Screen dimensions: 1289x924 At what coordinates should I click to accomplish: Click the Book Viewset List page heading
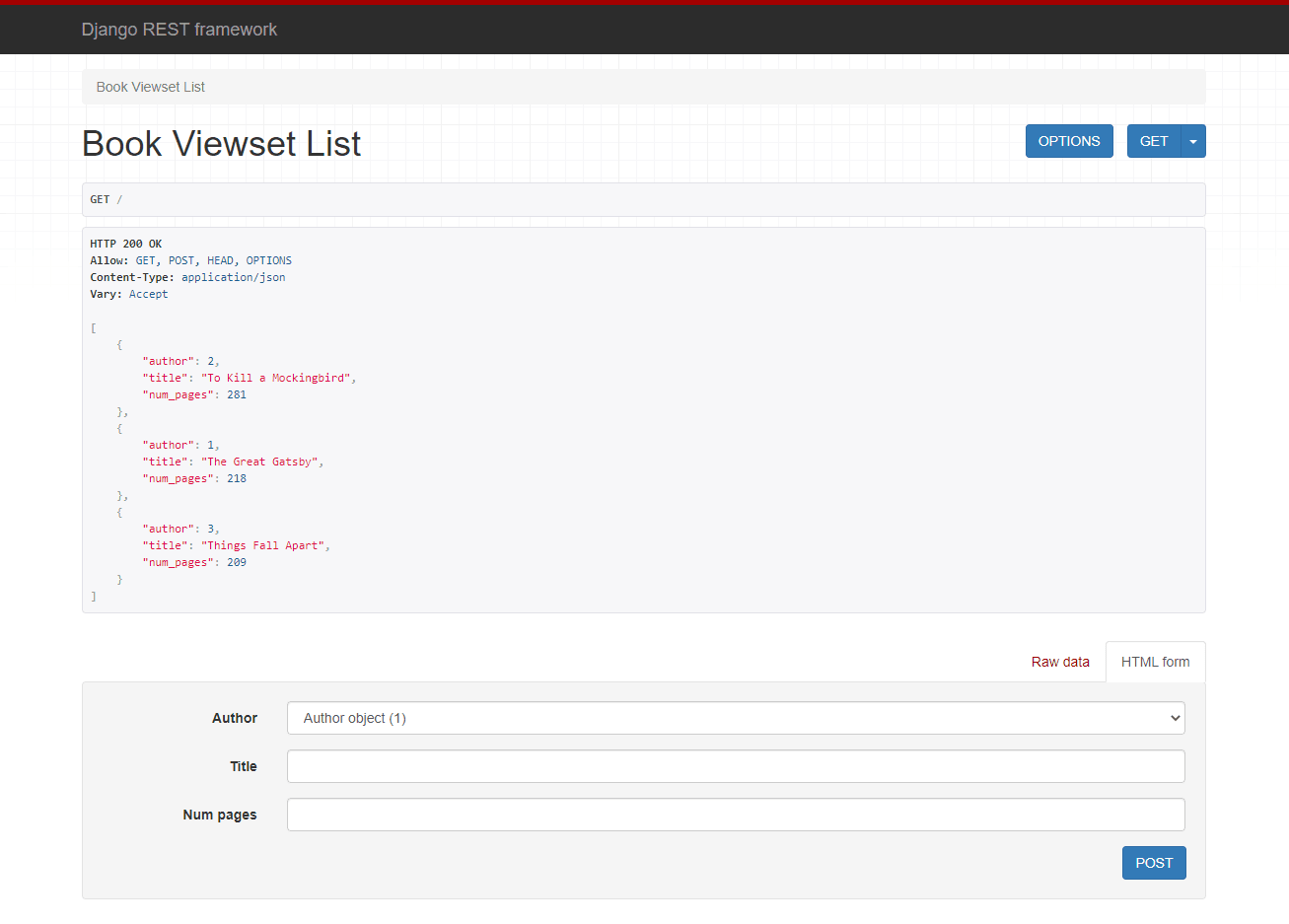pos(221,143)
